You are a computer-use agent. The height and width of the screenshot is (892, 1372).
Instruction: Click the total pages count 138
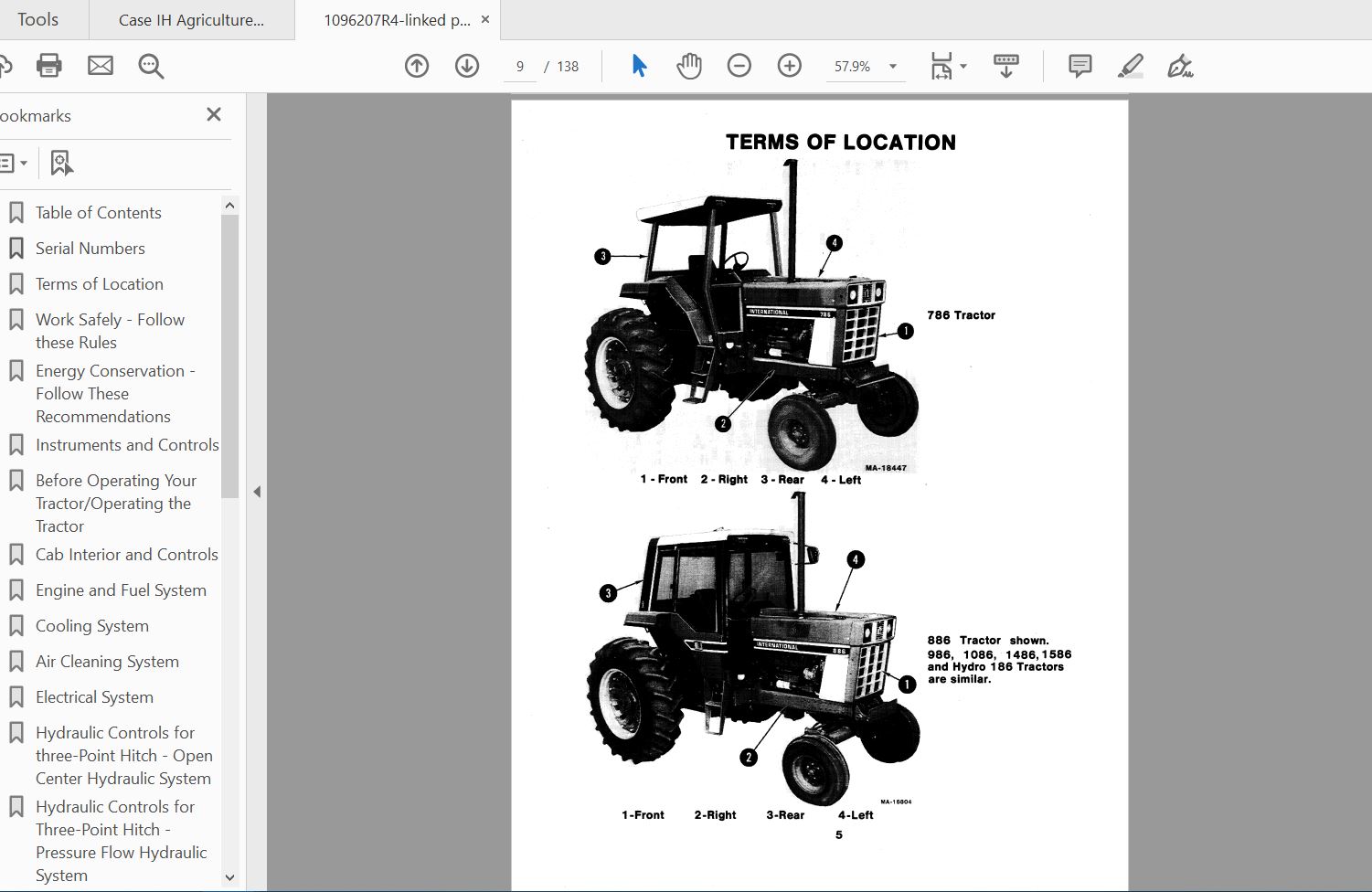tap(568, 66)
